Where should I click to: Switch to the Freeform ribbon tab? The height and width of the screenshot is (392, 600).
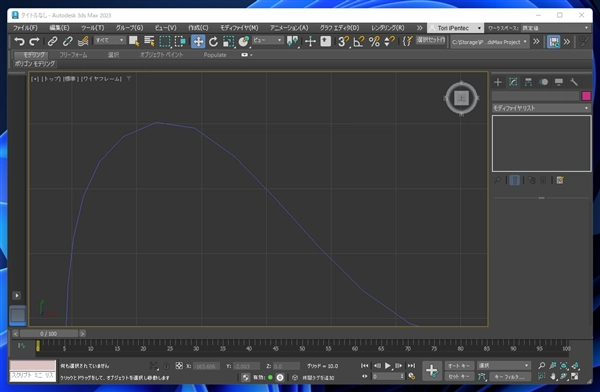(x=73, y=55)
